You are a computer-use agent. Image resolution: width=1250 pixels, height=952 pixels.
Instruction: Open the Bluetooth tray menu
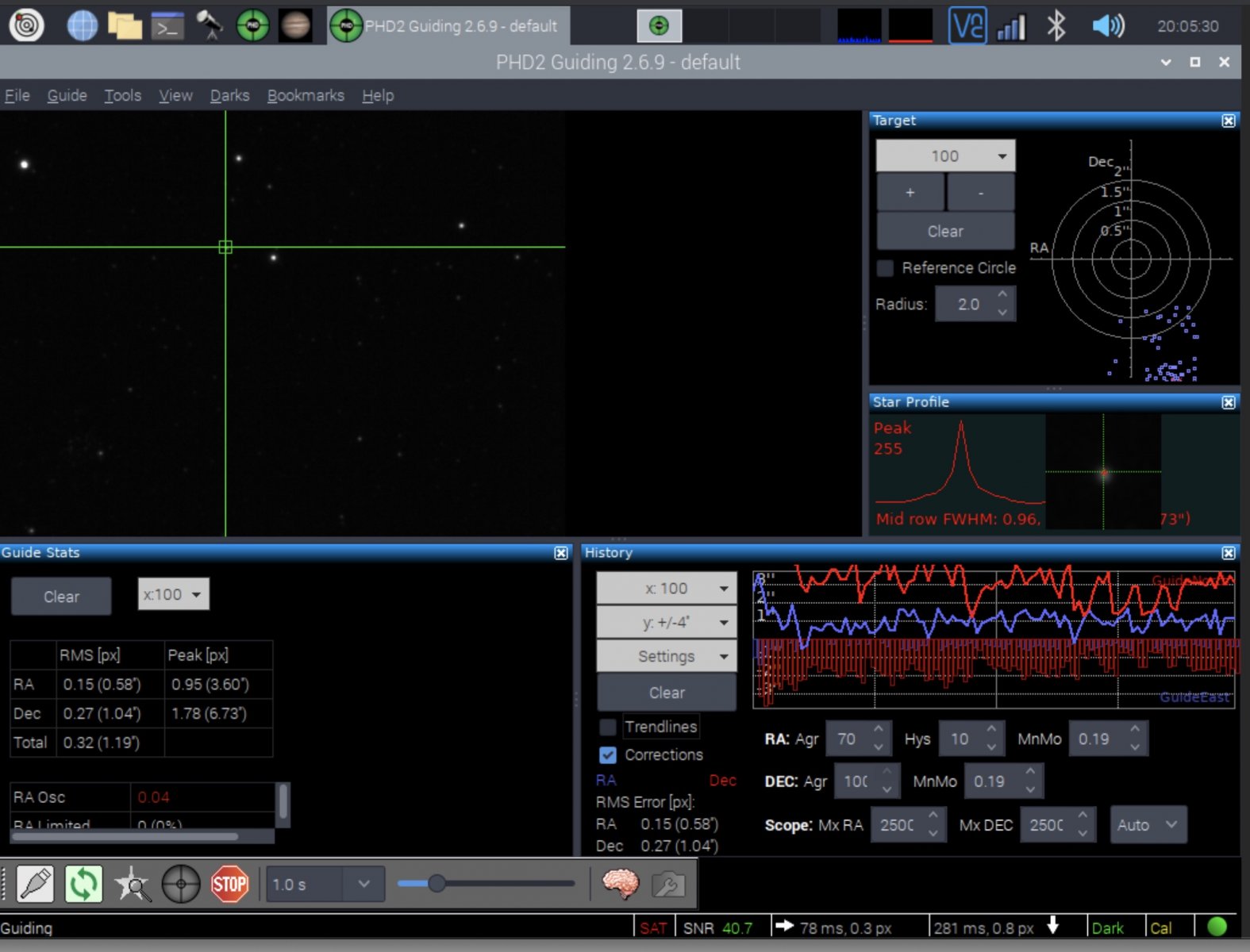(1056, 25)
